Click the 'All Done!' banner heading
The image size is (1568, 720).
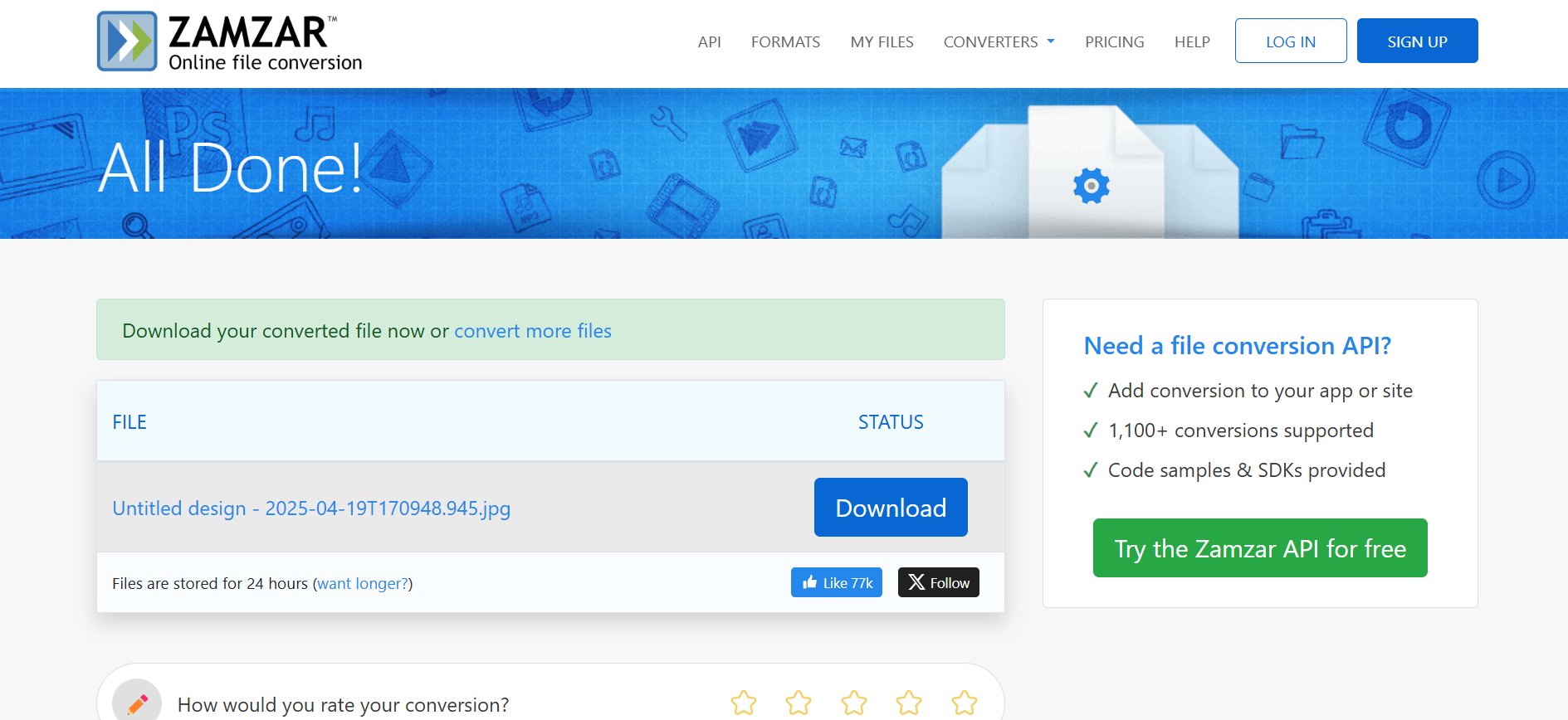click(x=231, y=168)
